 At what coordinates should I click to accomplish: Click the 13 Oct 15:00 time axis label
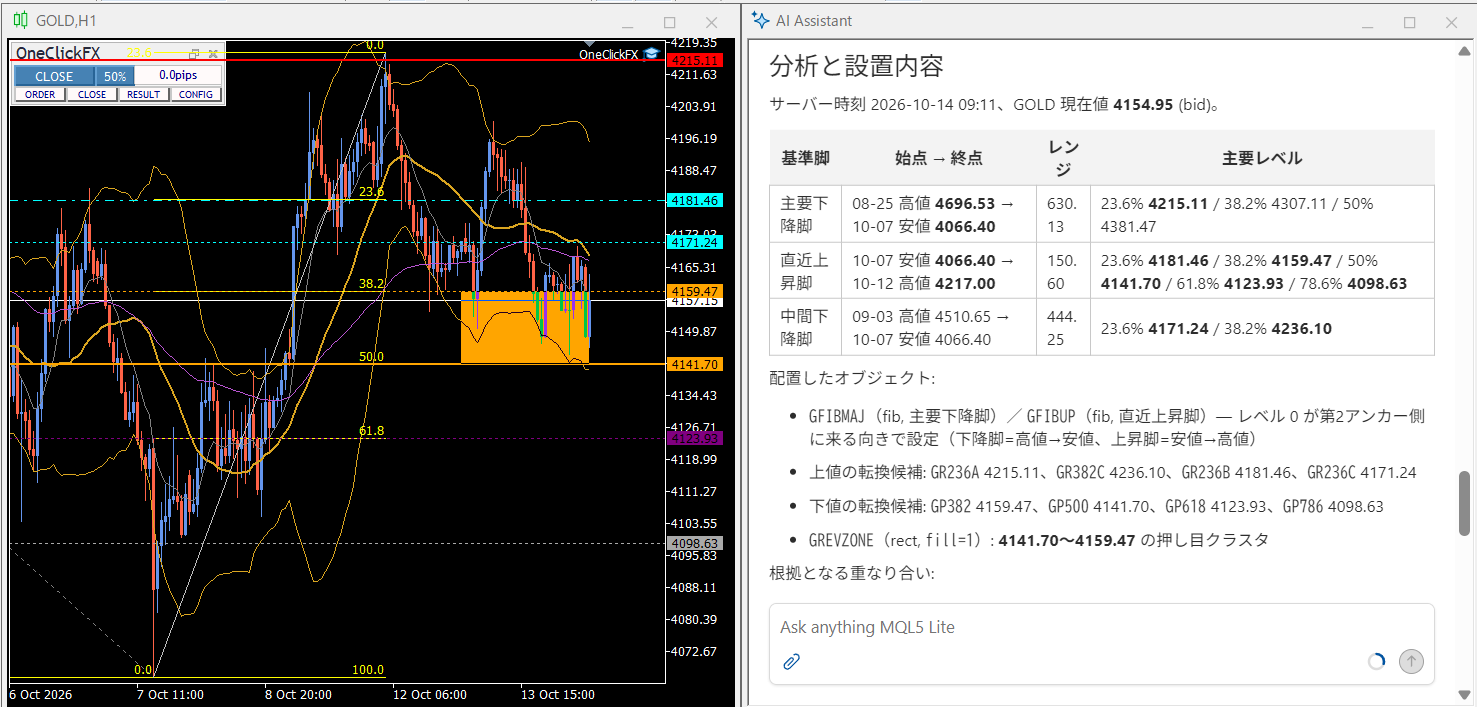(559, 694)
